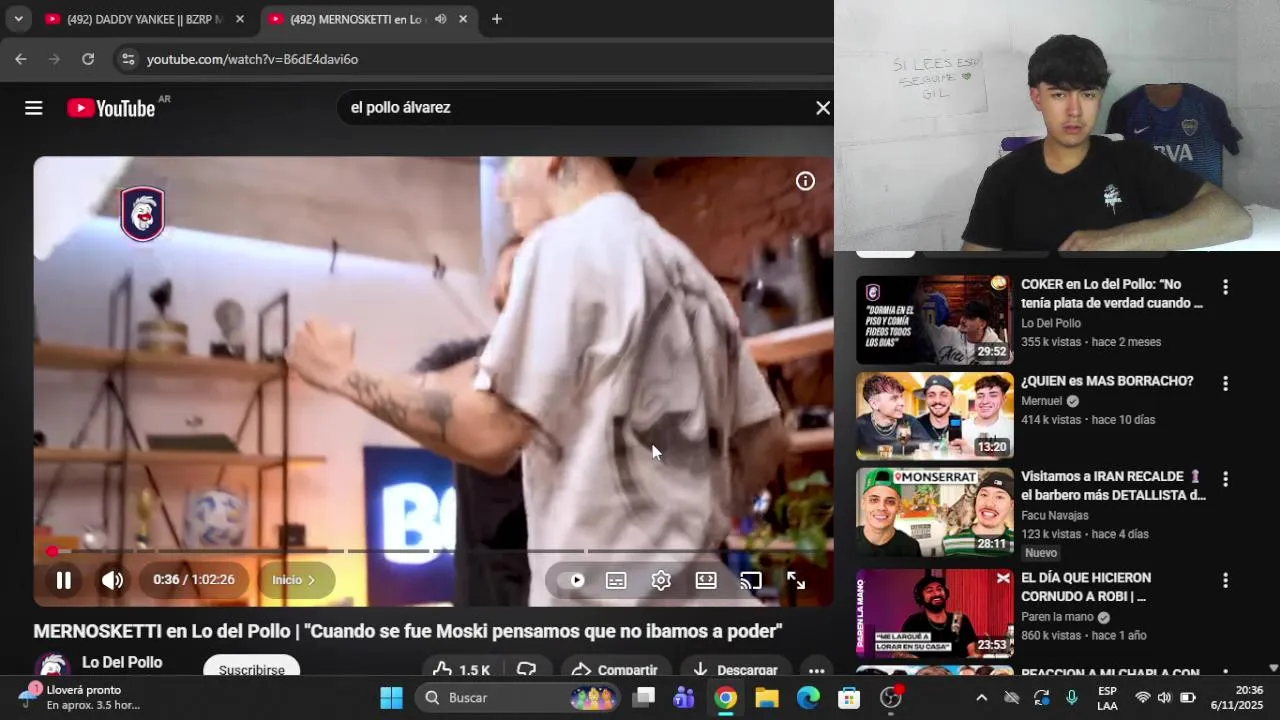The width and height of the screenshot is (1280, 720).
Task: Click the taskbar Buscar search box
Action: 518,697
